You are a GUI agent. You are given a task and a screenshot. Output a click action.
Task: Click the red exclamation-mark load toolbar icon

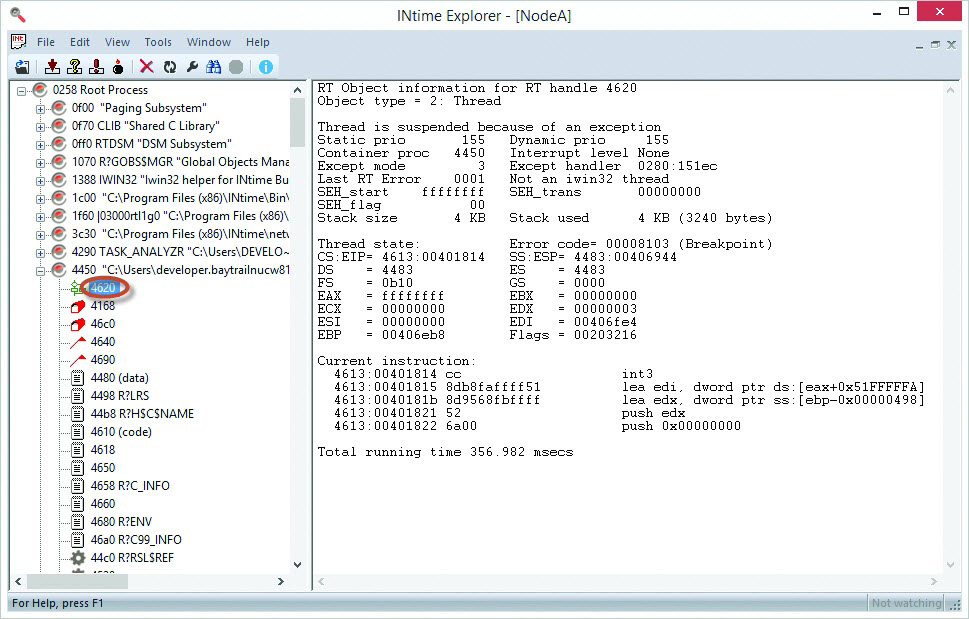(x=96, y=67)
